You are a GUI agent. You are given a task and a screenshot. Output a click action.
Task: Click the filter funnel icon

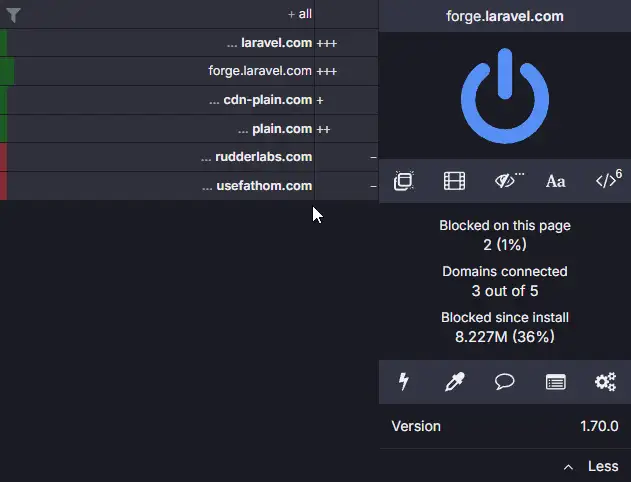coord(13,15)
